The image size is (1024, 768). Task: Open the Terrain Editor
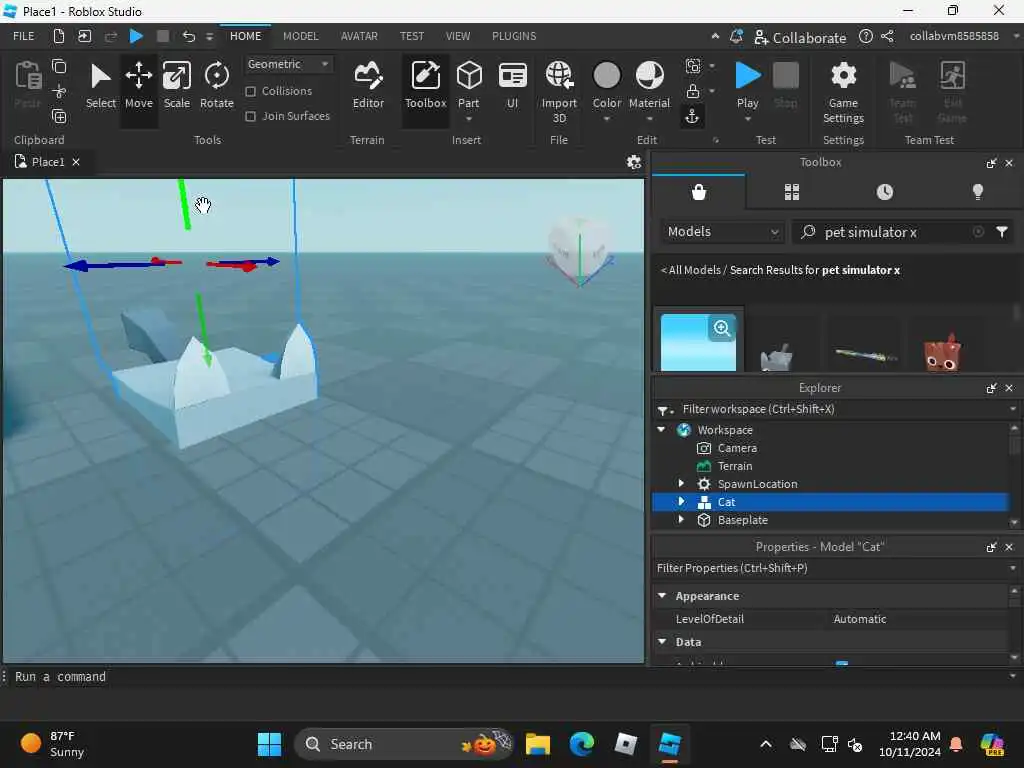368,85
